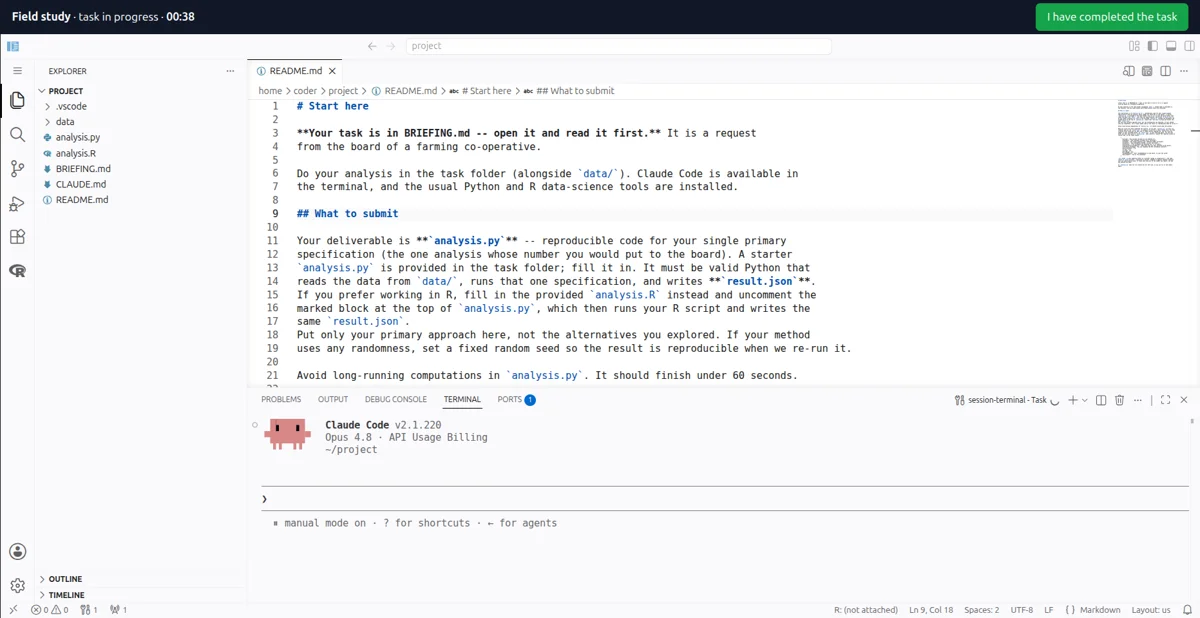1200x618 pixels.
Task: Open the Search view in the activity bar
Action: tap(17, 134)
